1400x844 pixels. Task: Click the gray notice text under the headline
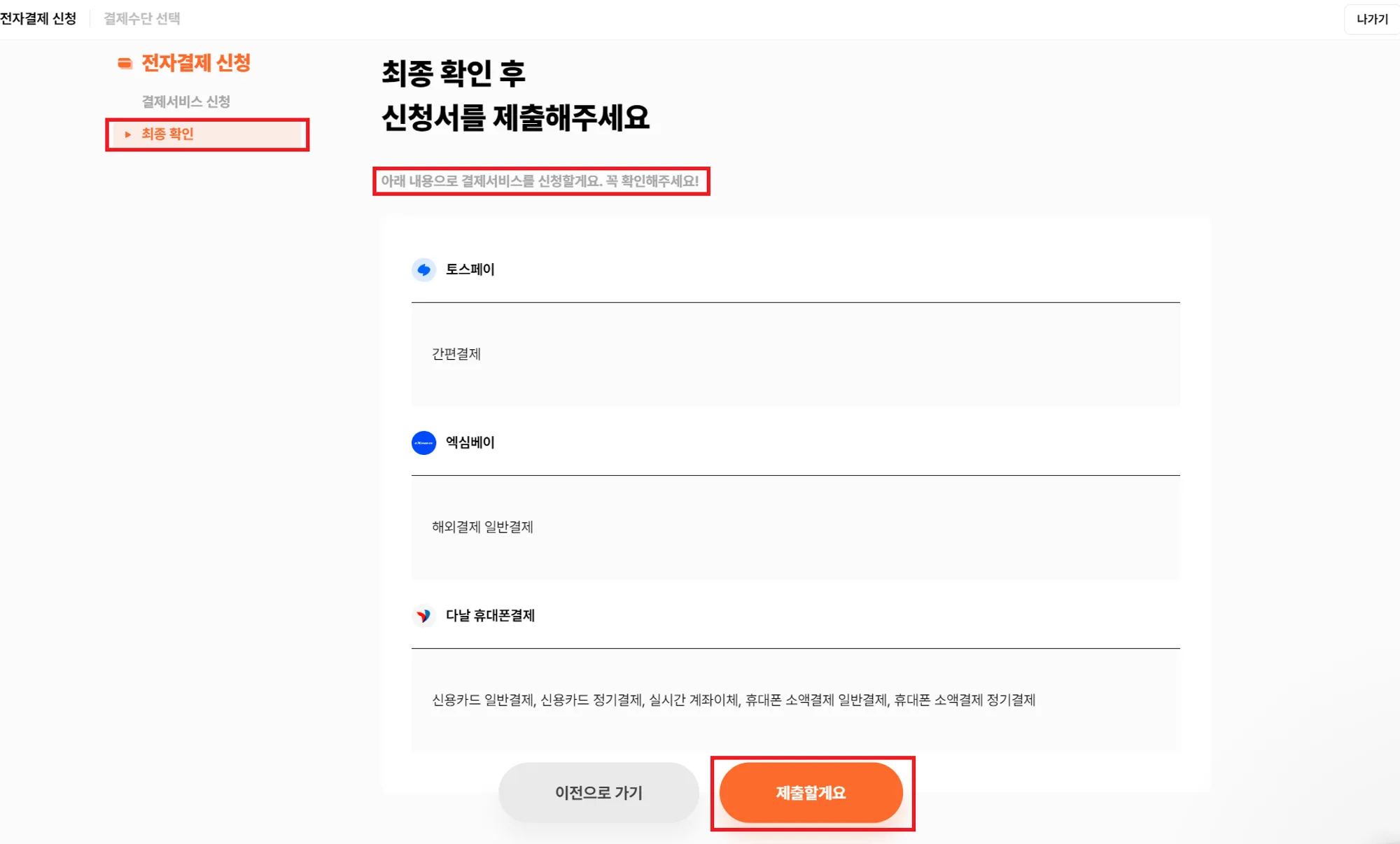point(540,181)
